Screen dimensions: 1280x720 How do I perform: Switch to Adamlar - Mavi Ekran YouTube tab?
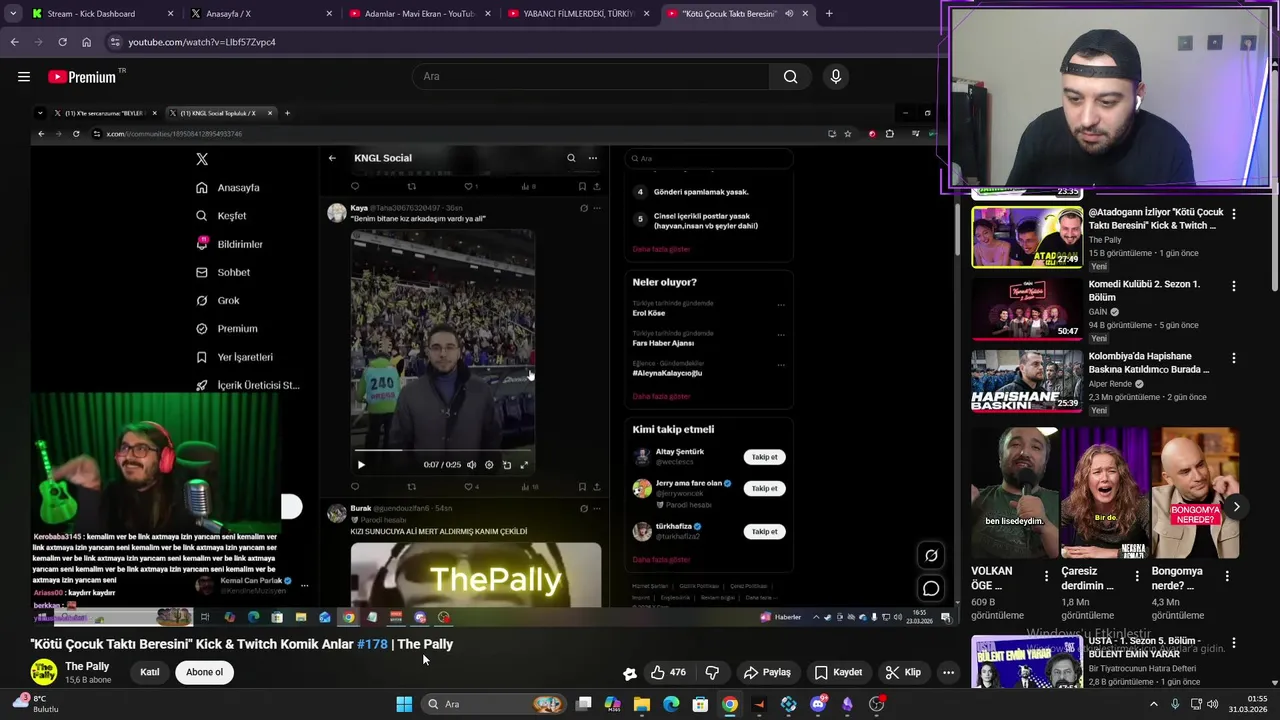418,14
